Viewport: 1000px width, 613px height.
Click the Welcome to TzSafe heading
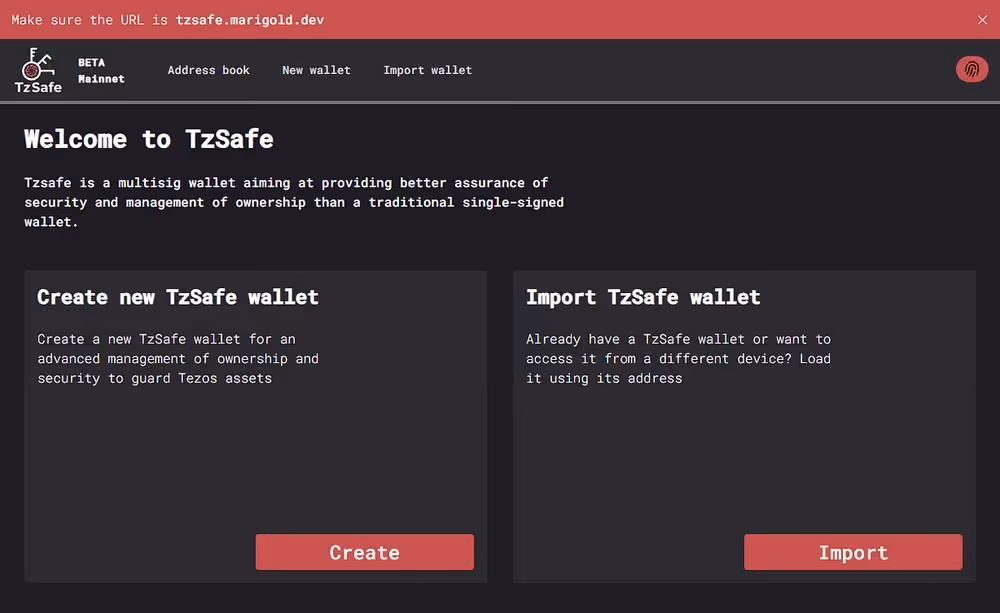(x=148, y=139)
